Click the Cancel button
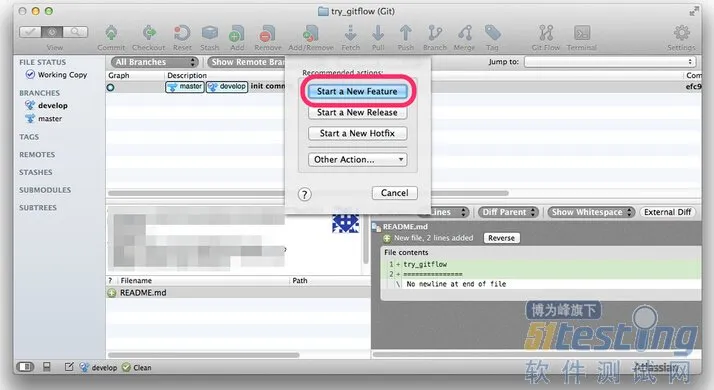This screenshot has height=390, width=714. pyautogui.click(x=394, y=193)
